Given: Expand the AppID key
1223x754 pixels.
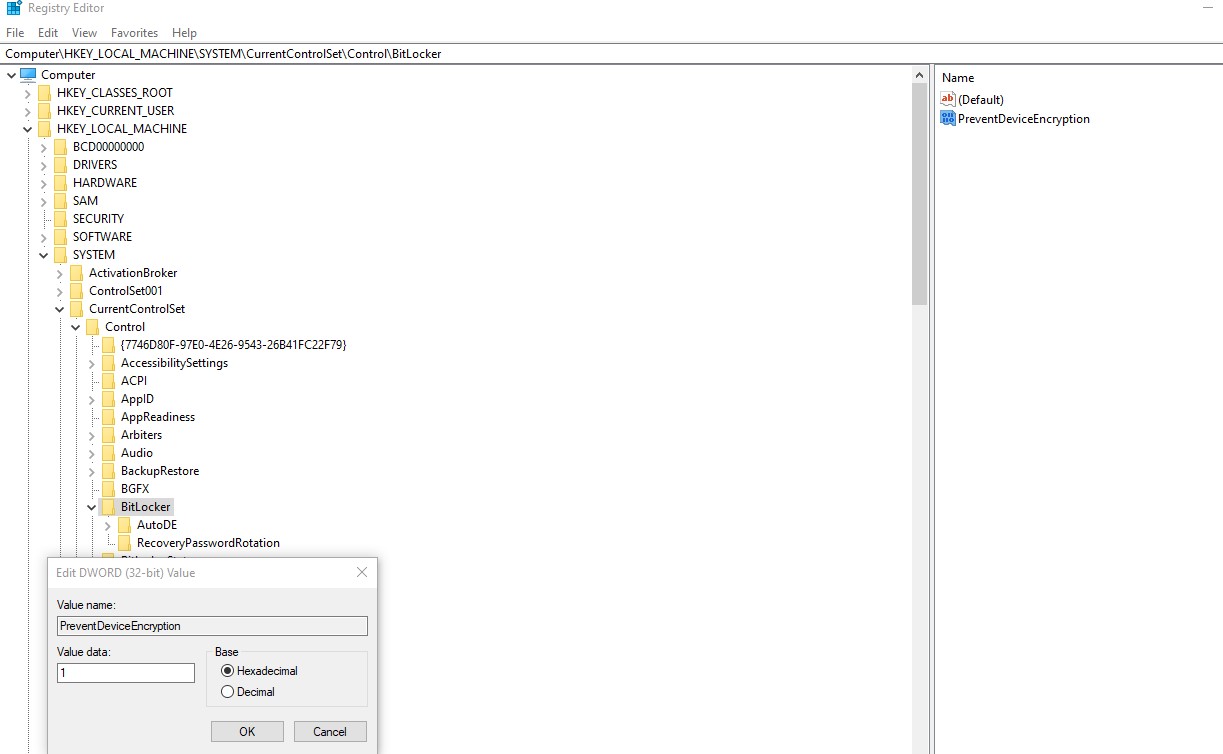Looking at the screenshot, I should coord(91,399).
